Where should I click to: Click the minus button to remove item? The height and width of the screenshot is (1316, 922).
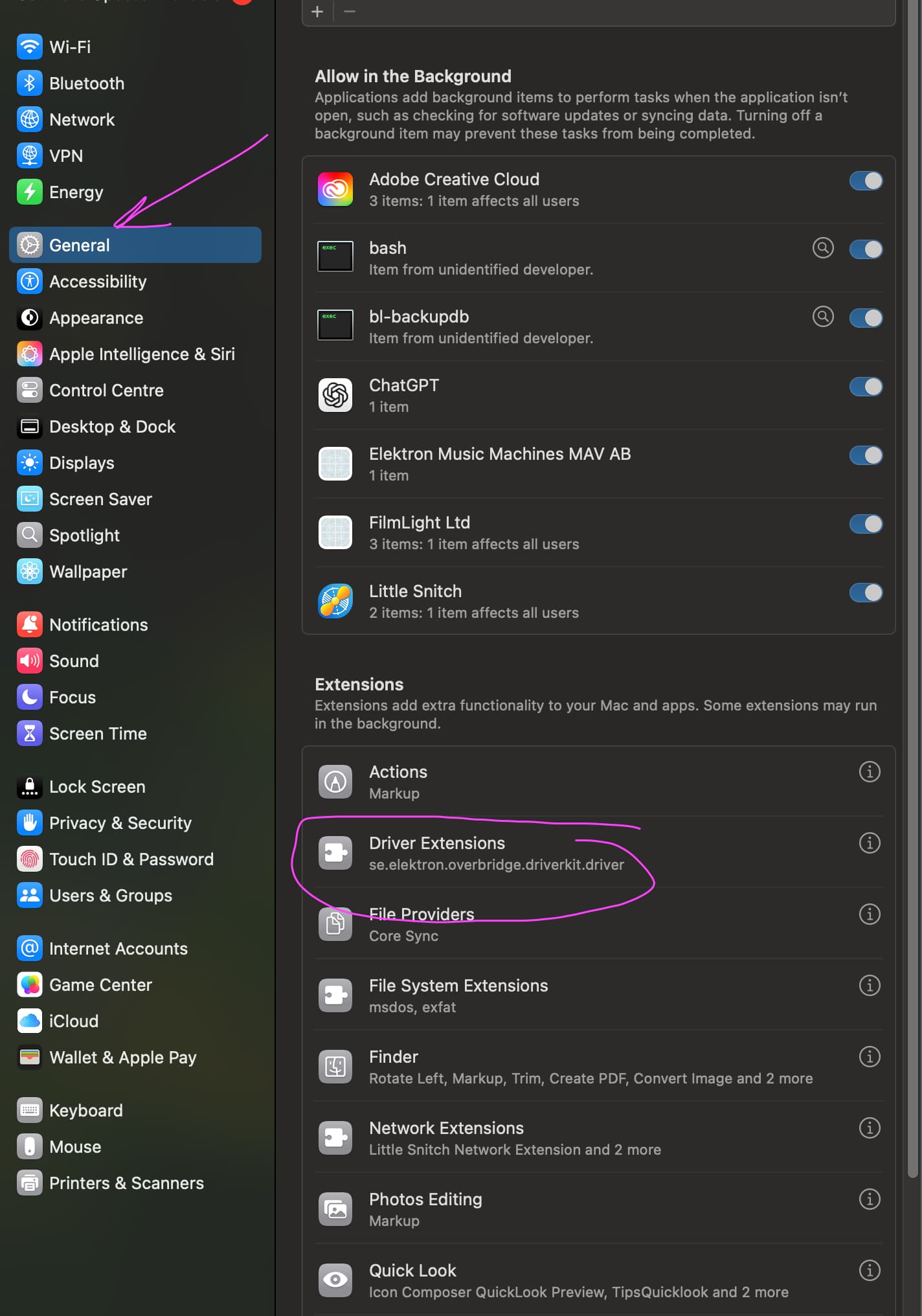coord(350,12)
